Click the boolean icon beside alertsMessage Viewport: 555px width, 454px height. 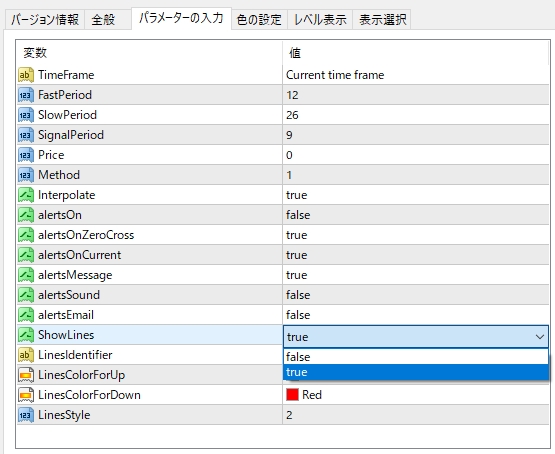[x=26, y=275]
